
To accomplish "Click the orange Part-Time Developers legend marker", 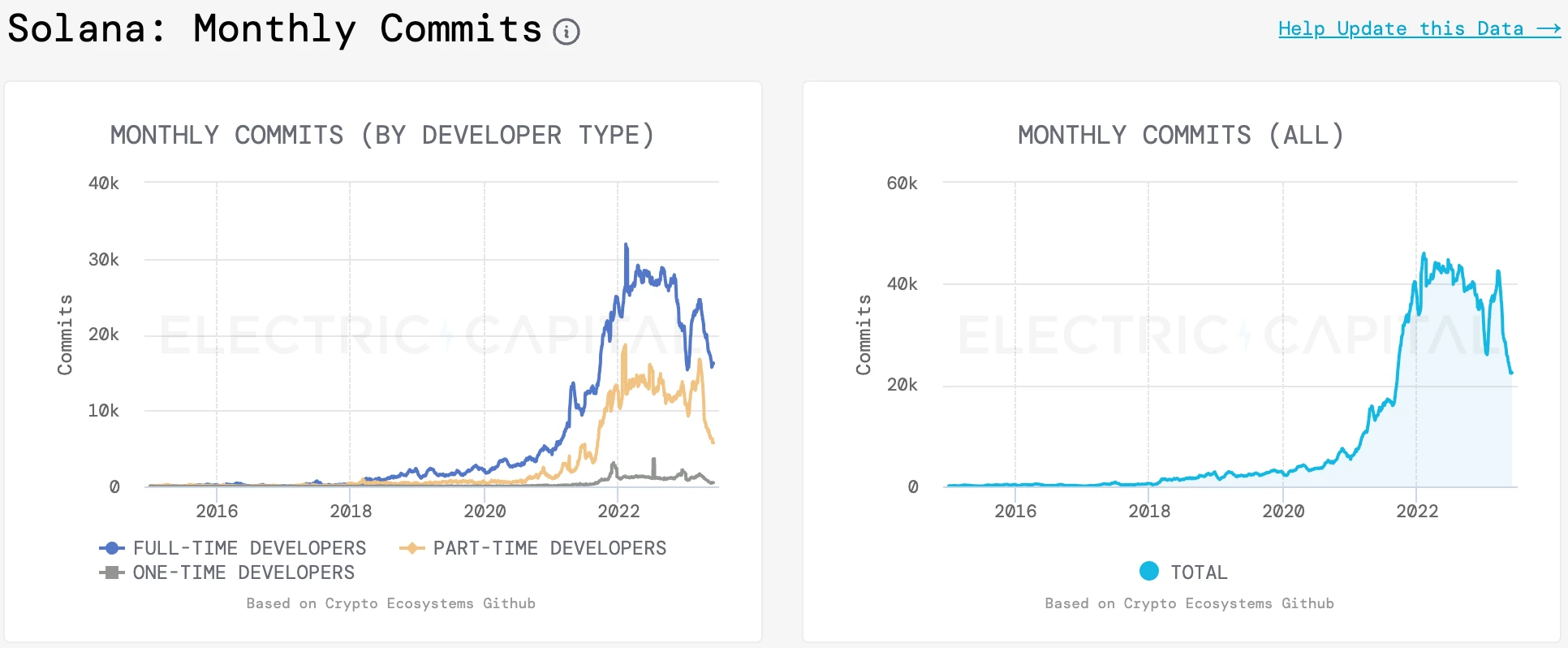I will 412,548.
